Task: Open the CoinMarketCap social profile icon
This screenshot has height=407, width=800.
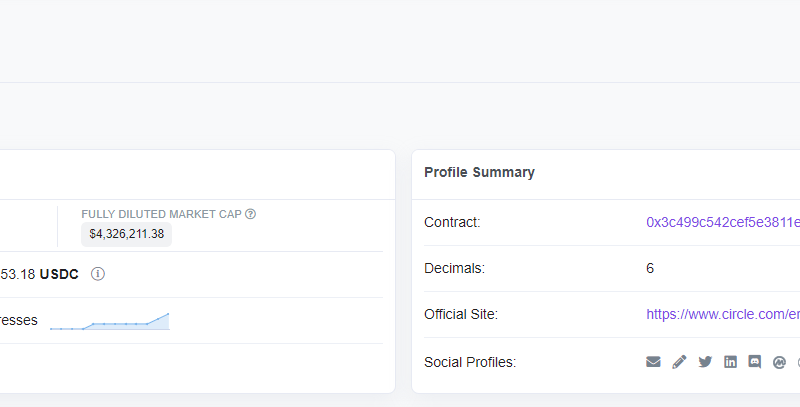Action: coord(780,362)
